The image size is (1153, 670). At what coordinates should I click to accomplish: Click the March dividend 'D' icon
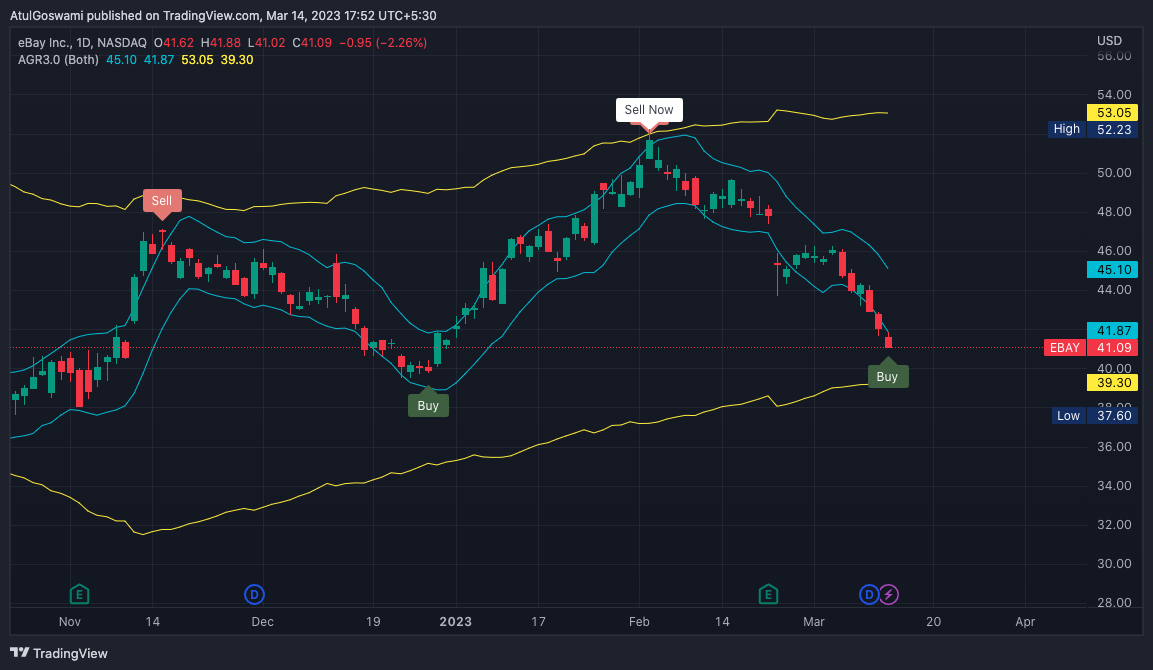point(869,594)
